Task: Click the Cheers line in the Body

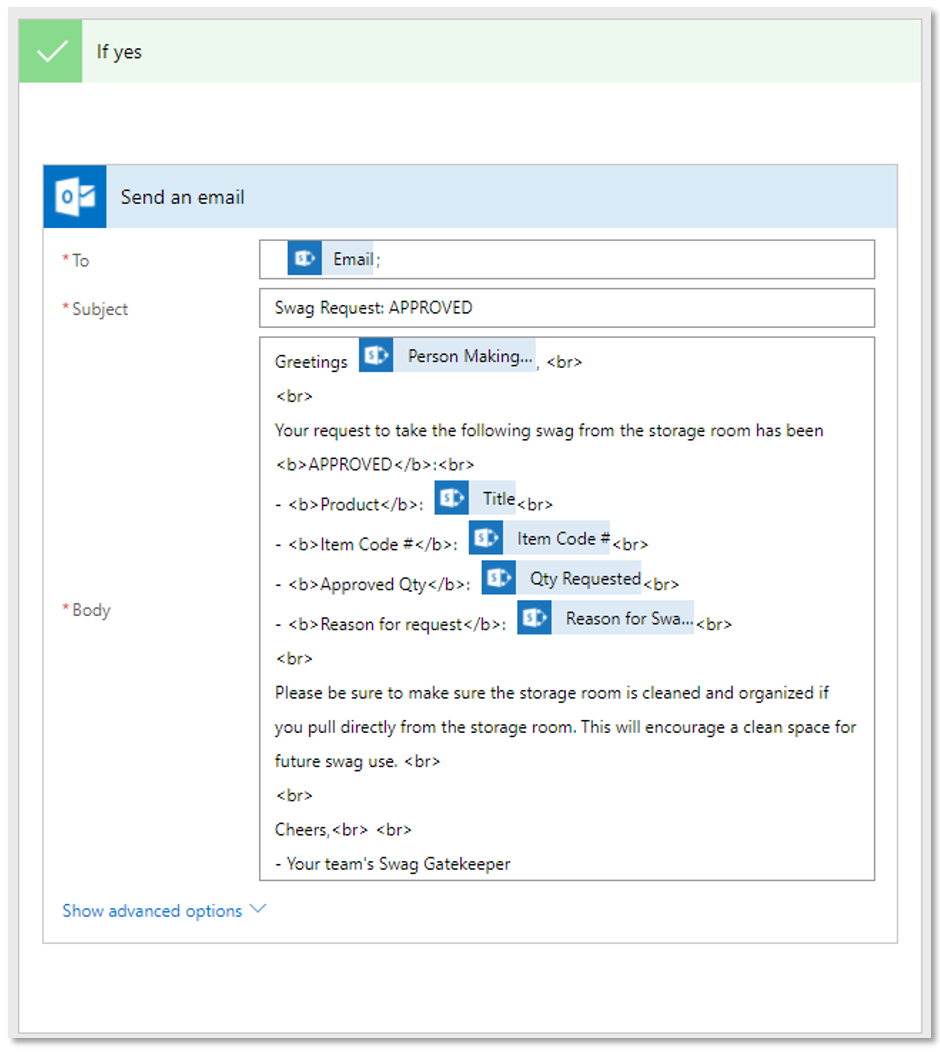Action: (x=301, y=829)
